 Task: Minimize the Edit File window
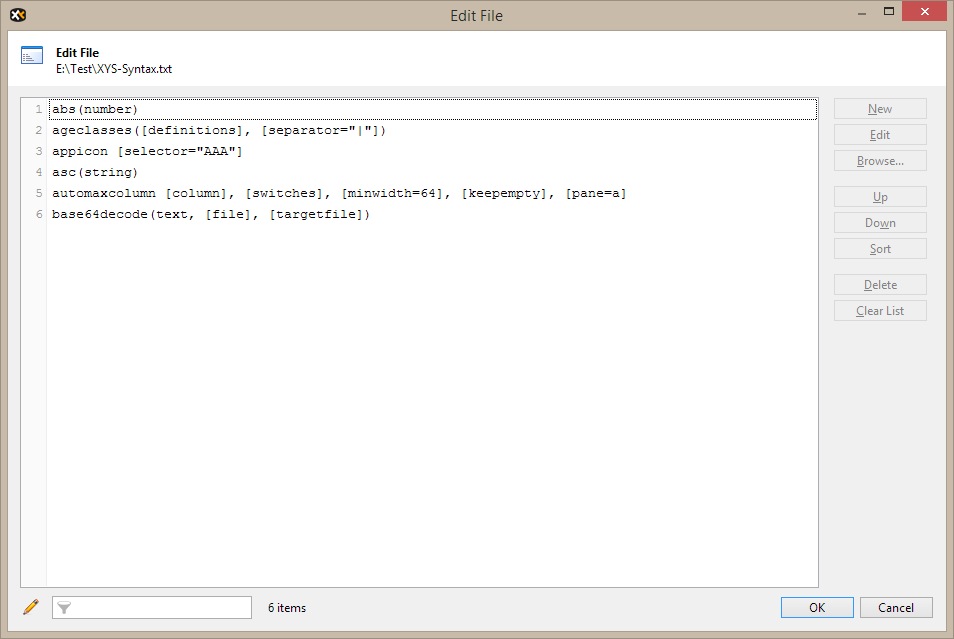coord(857,14)
